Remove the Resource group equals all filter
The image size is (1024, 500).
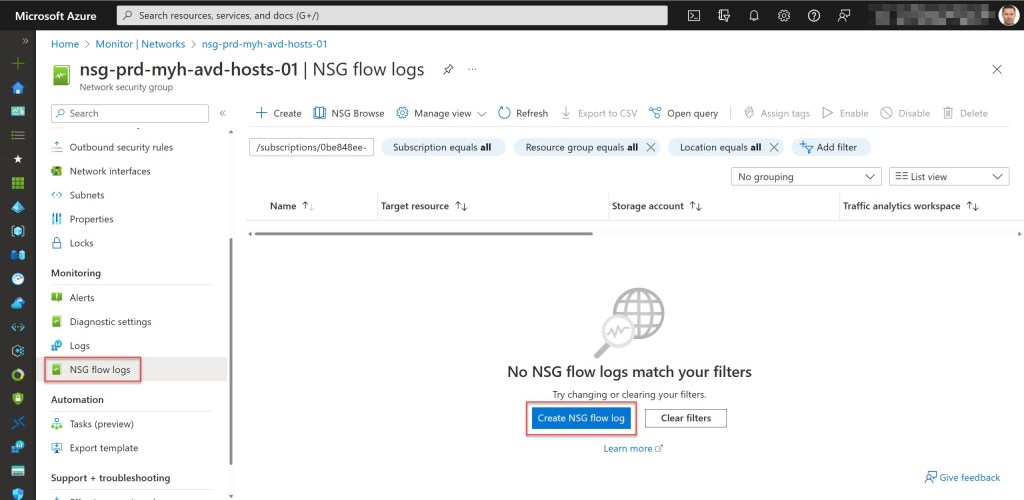[x=650, y=147]
